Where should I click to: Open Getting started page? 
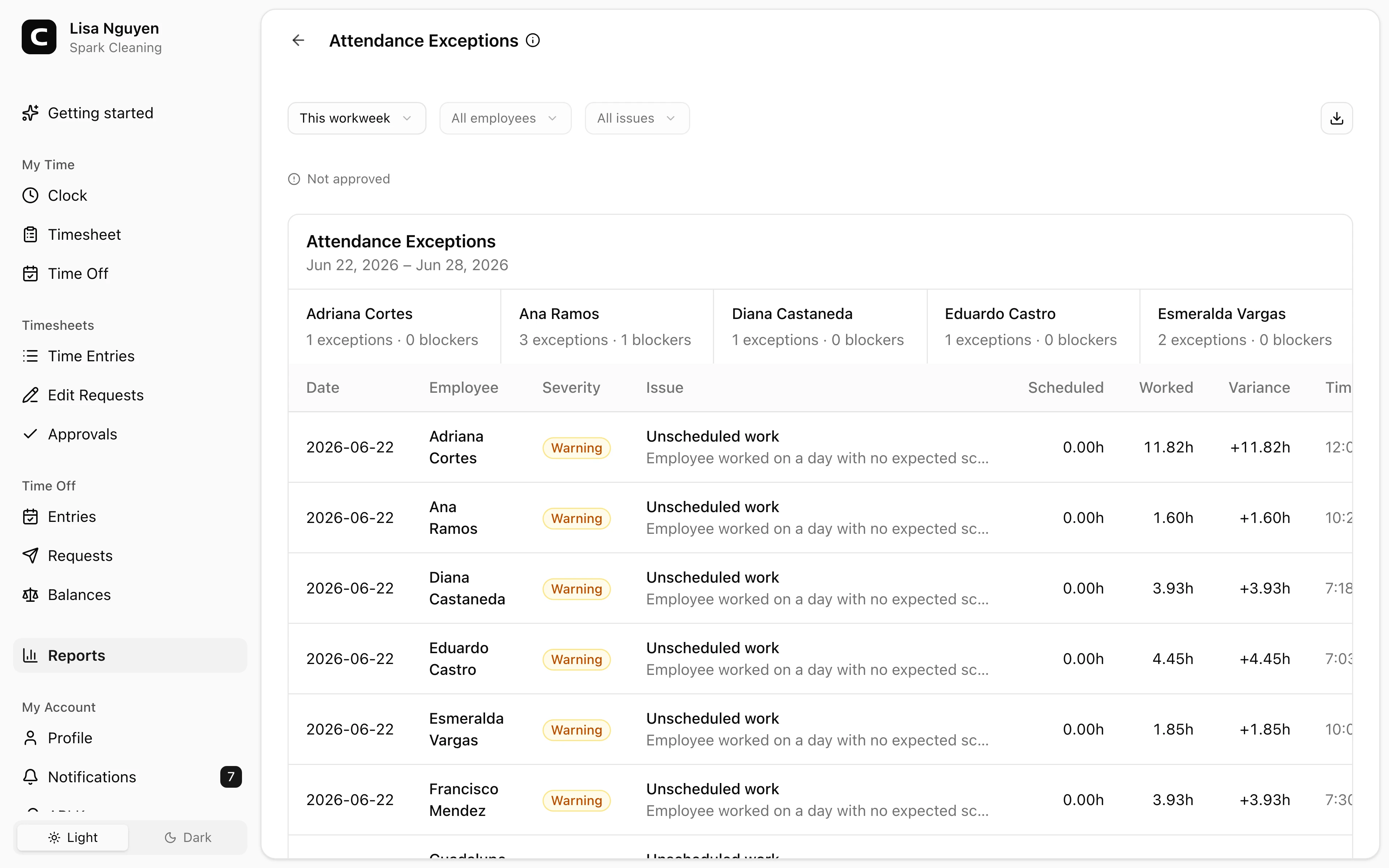(130, 113)
